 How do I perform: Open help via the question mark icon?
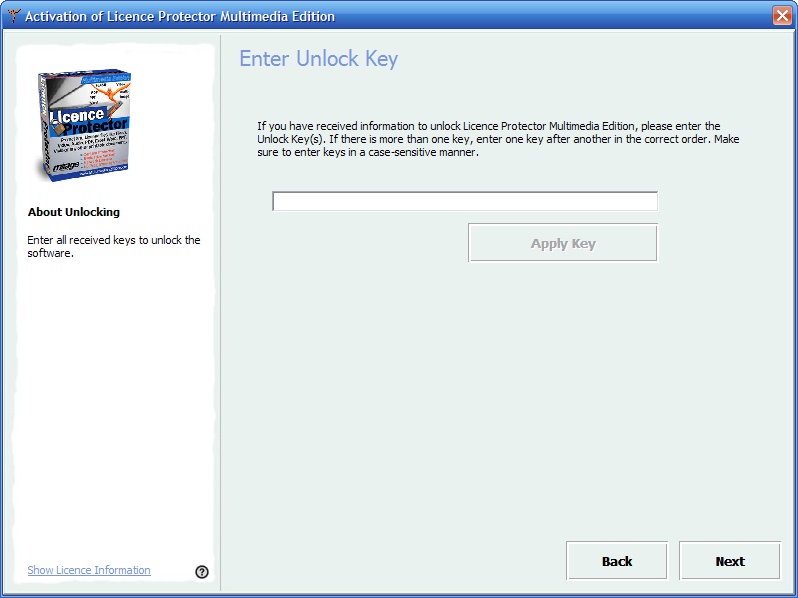click(x=202, y=572)
